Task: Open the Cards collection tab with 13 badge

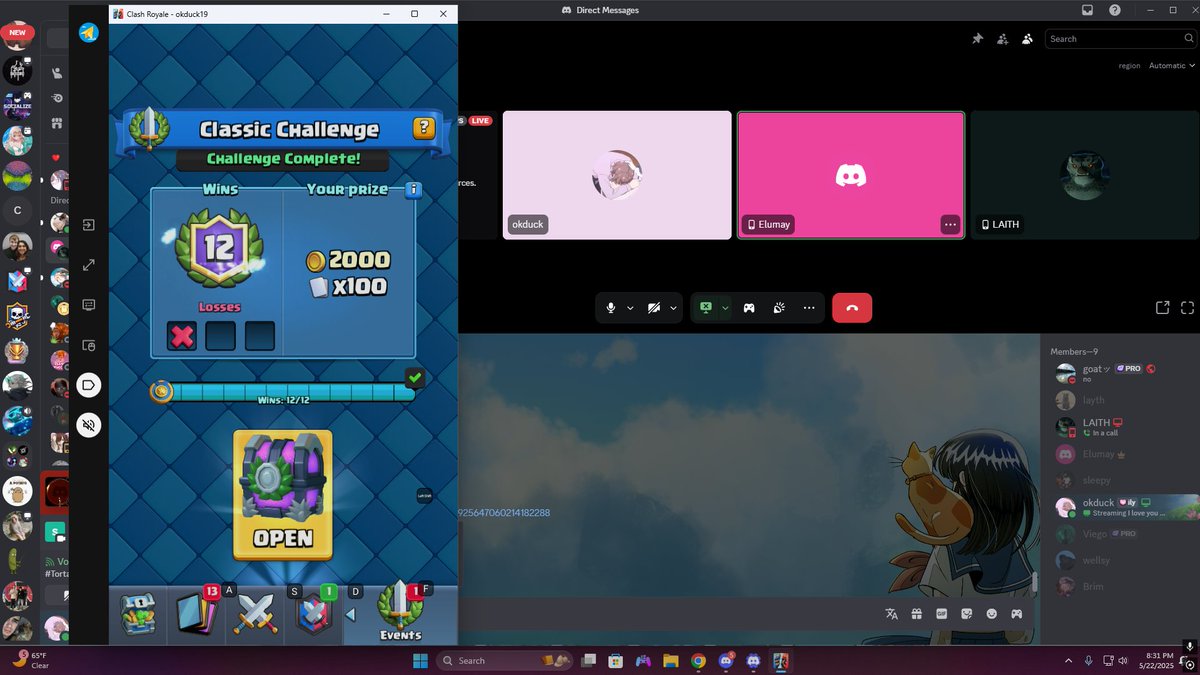Action: 196,614
